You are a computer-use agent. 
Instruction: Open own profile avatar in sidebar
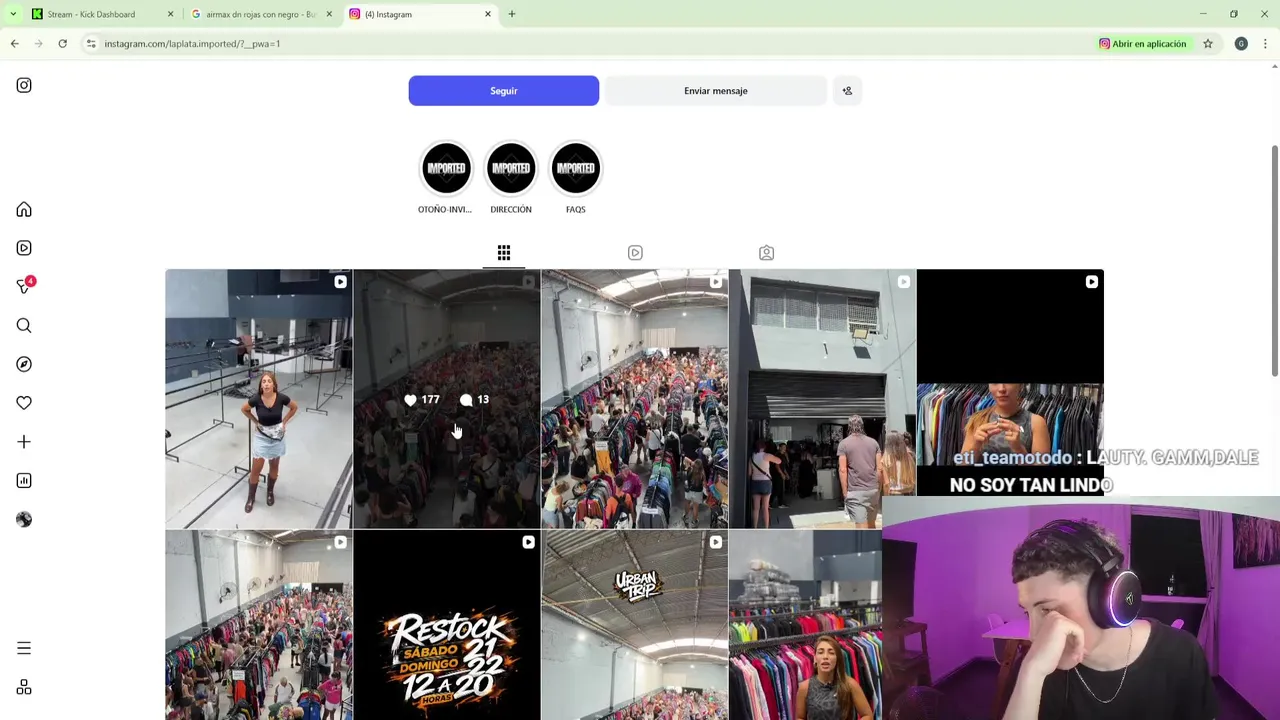coord(24,519)
